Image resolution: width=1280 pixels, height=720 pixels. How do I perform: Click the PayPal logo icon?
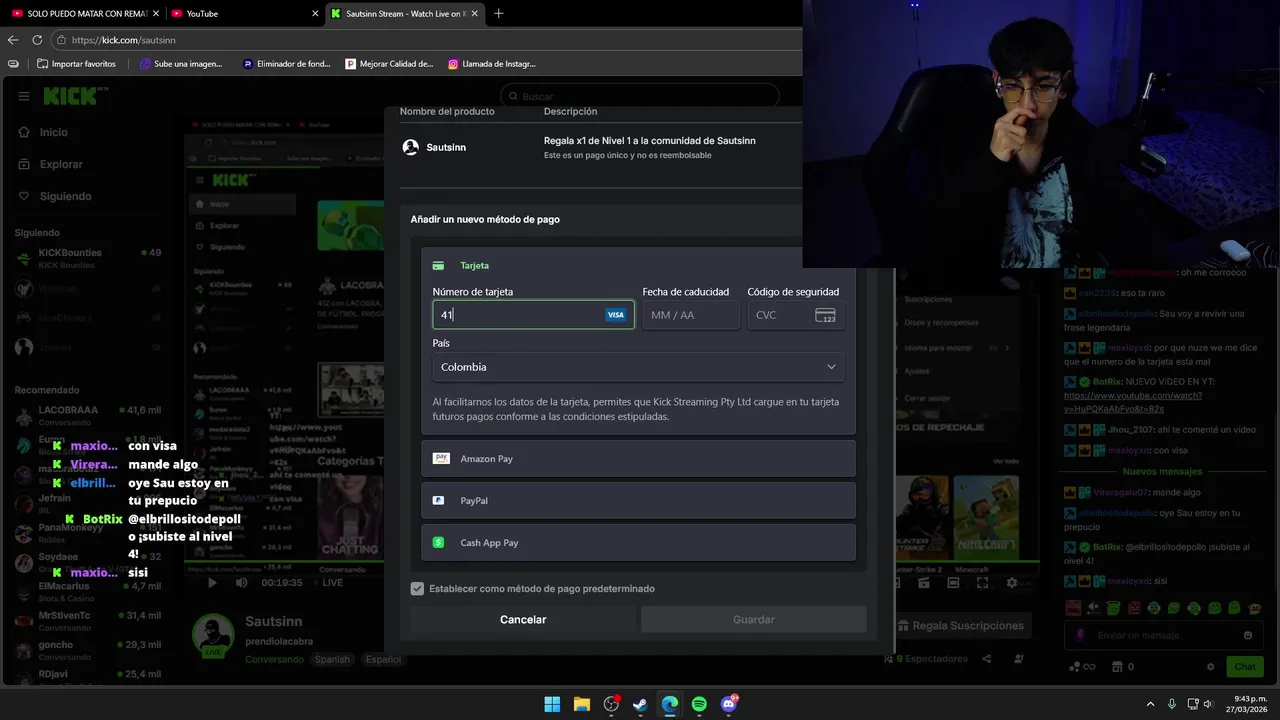[x=438, y=500]
